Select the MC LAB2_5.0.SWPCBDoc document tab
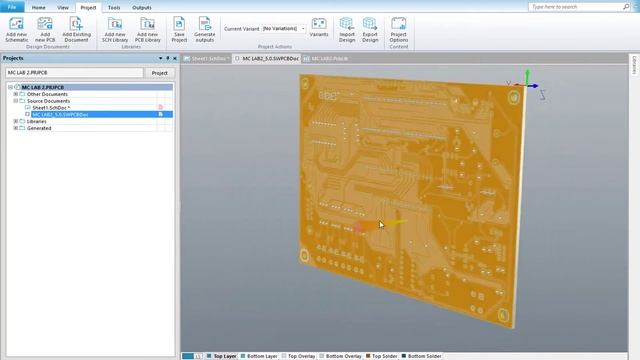The width and height of the screenshot is (640, 360). coord(267,59)
